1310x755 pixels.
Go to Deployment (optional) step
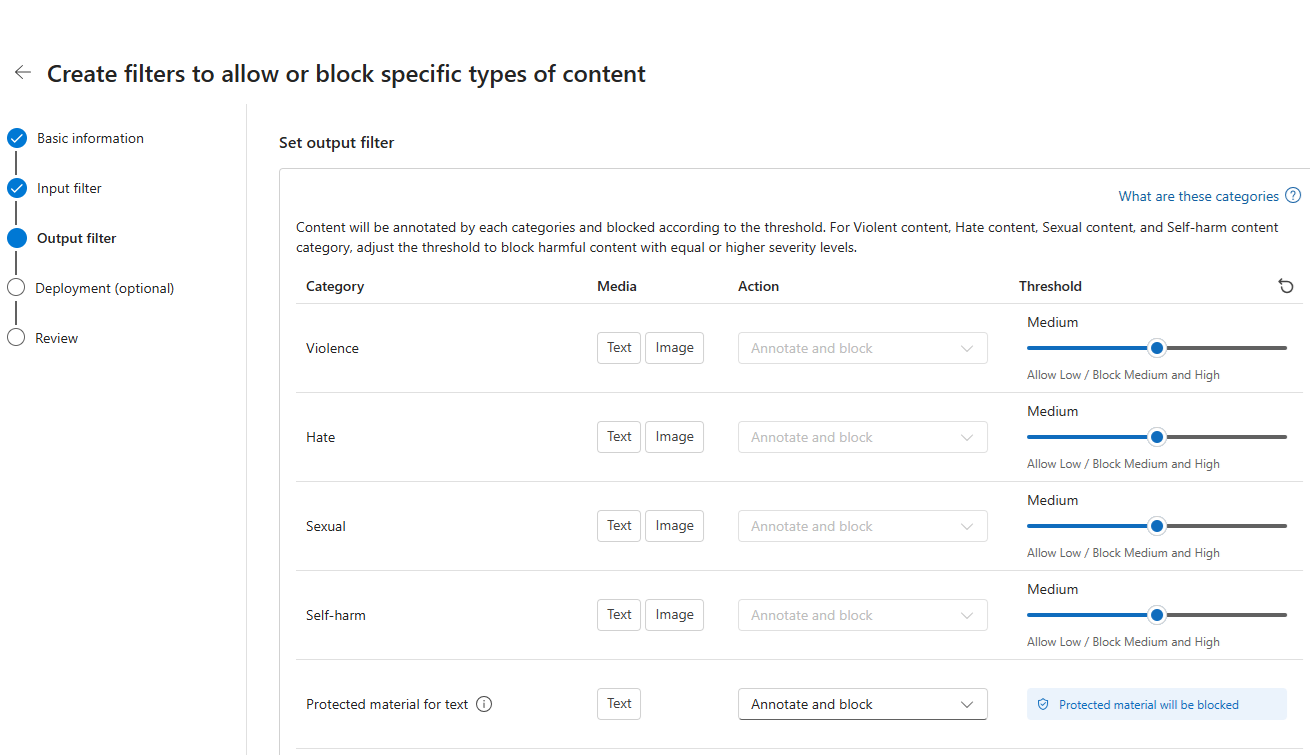pyautogui.click(x=104, y=288)
